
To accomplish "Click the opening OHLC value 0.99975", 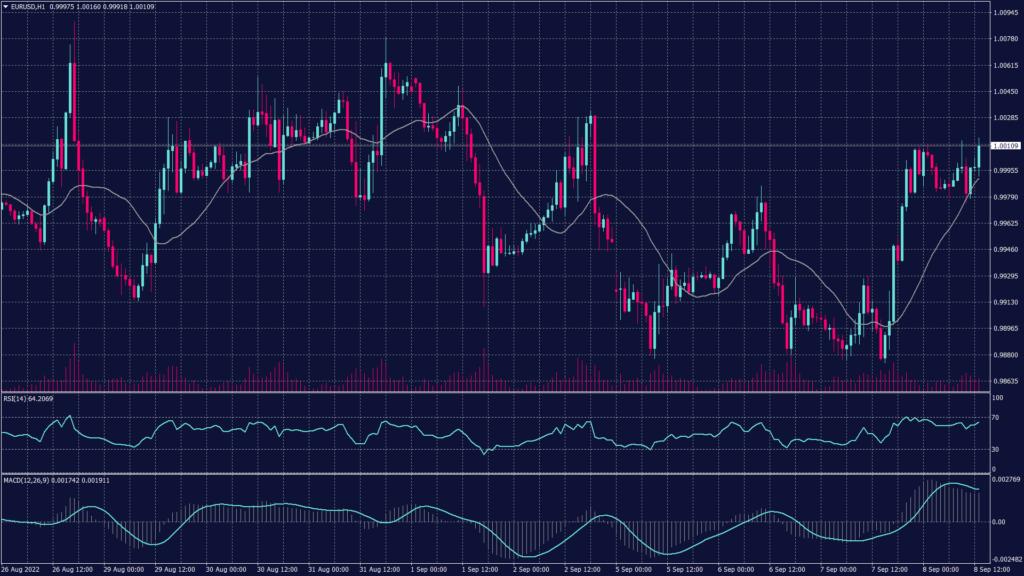I will pos(62,5).
